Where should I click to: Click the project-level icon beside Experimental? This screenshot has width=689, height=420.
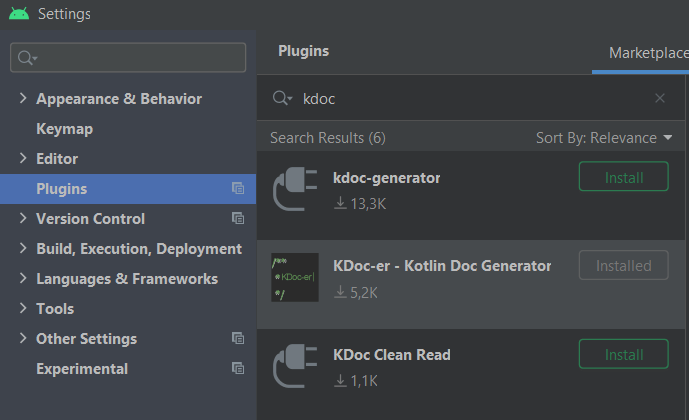click(238, 368)
